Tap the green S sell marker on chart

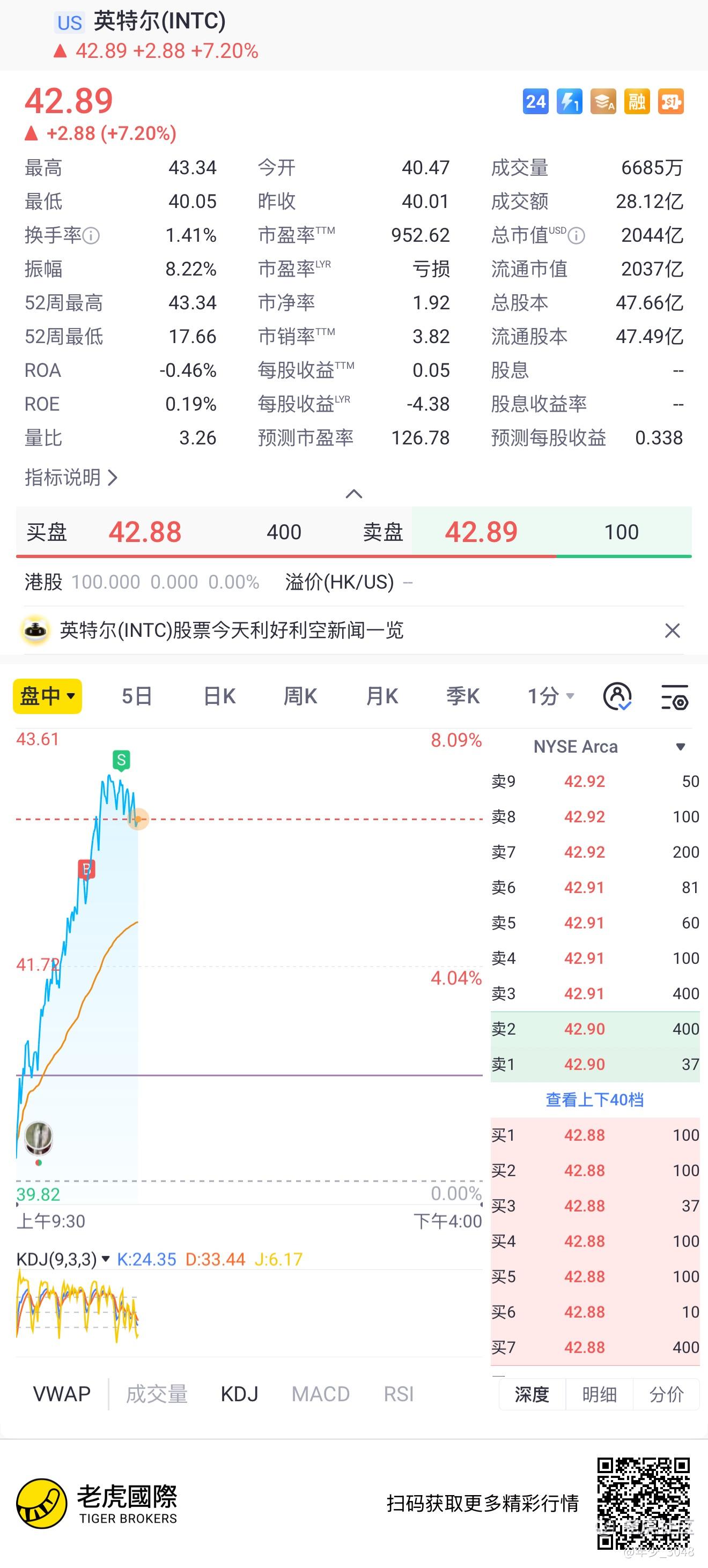[x=122, y=760]
